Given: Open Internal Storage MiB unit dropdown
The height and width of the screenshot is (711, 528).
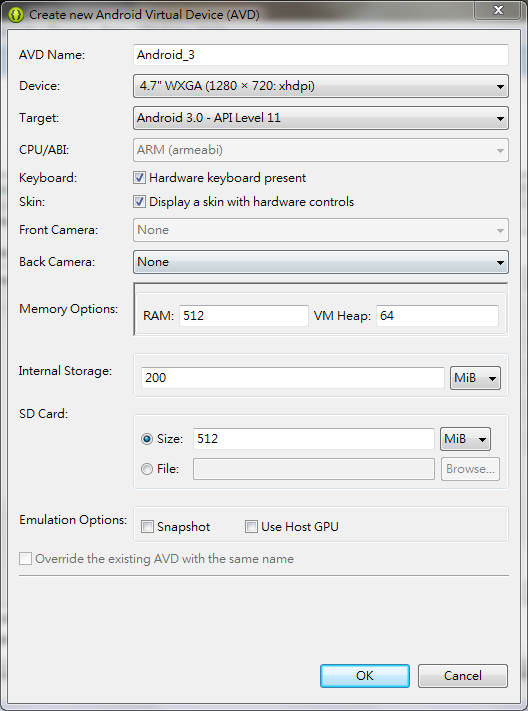Looking at the screenshot, I should [x=475, y=378].
